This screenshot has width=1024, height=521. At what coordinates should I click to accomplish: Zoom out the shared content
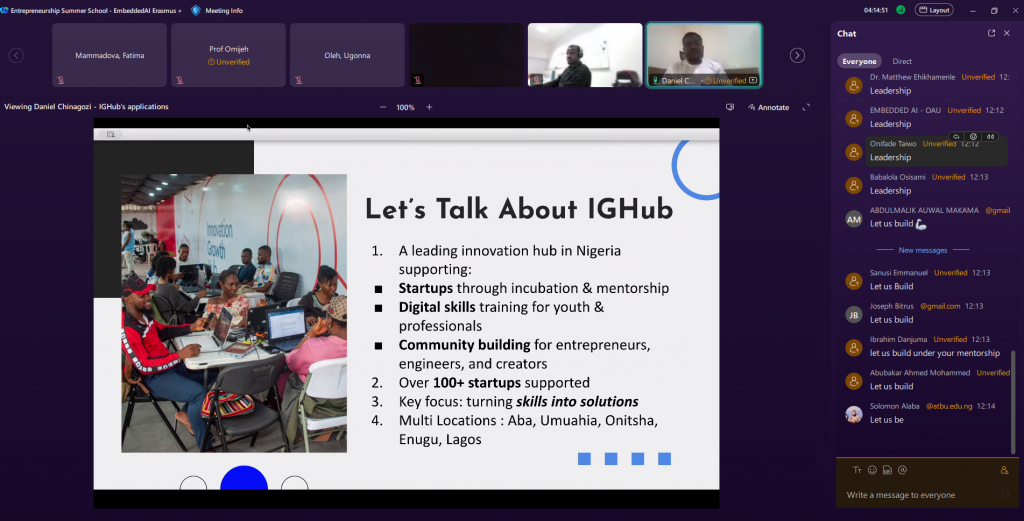[383, 107]
